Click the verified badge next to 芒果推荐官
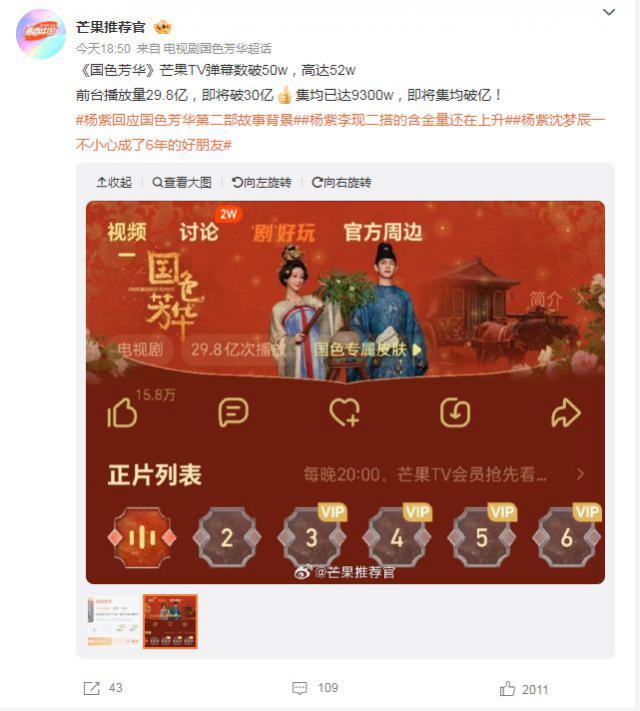Image resolution: width=640 pixels, height=711 pixels. [162, 28]
